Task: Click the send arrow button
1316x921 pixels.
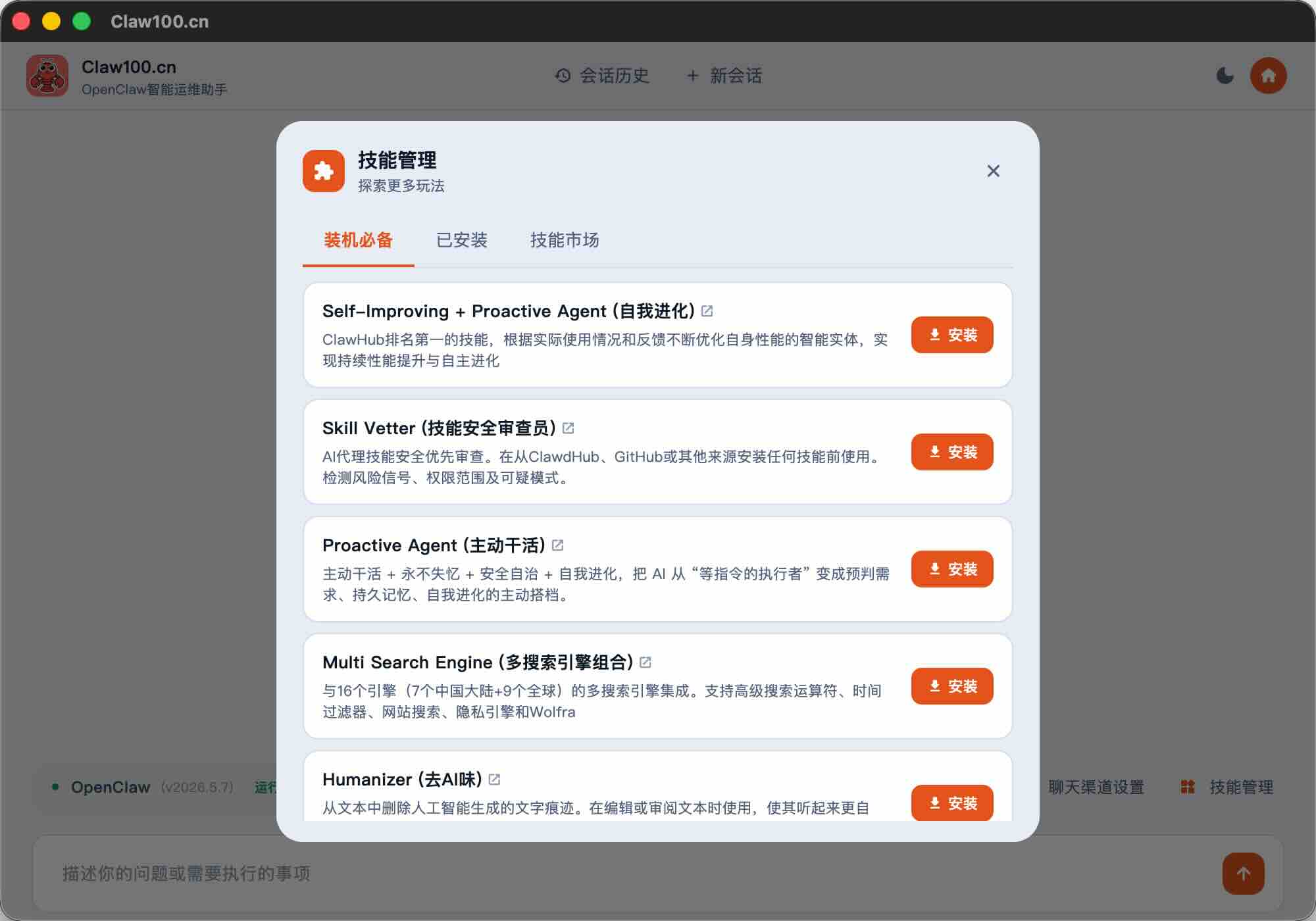Action: (x=1243, y=874)
